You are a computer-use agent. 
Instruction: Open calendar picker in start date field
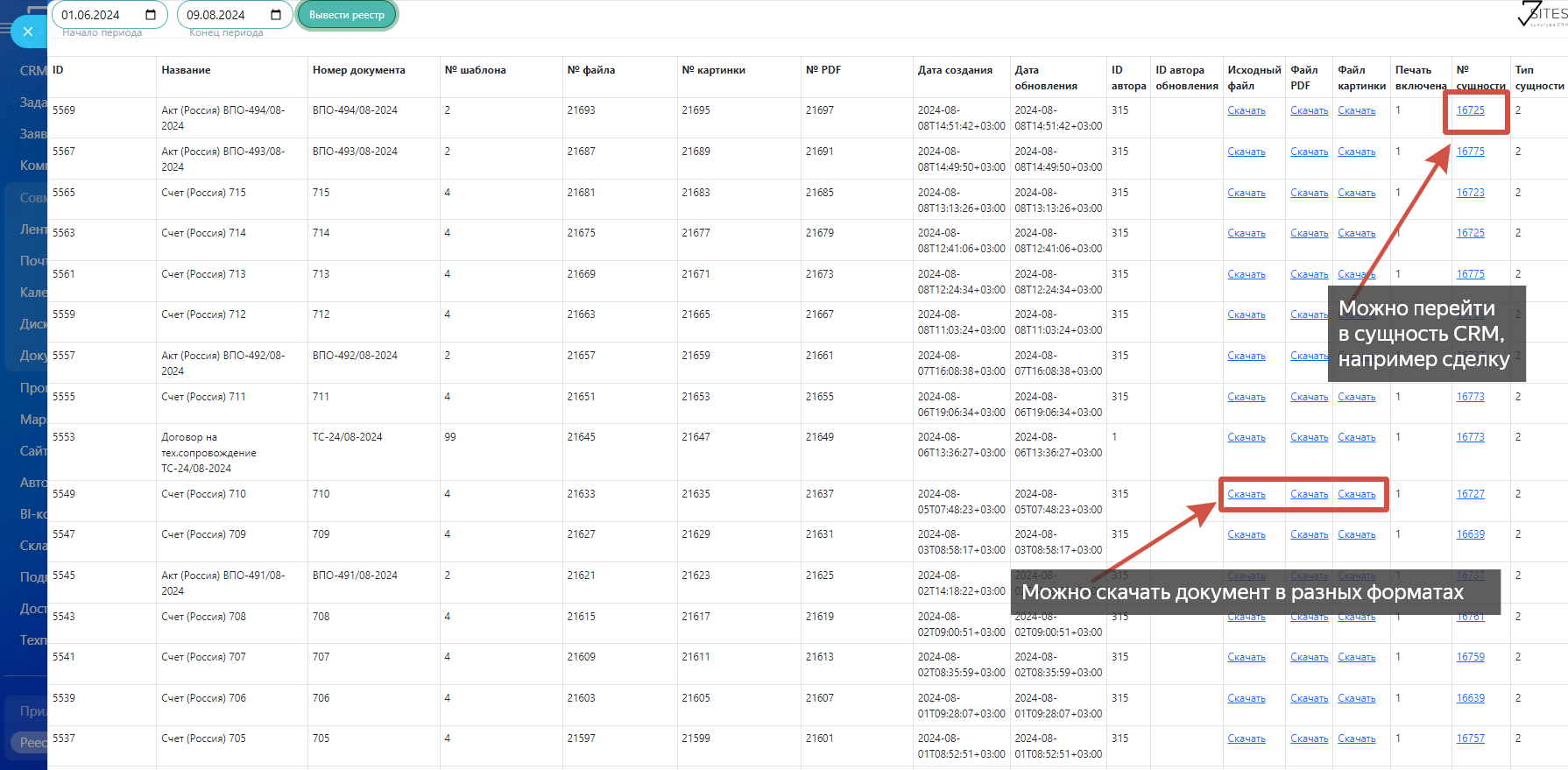point(151,15)
